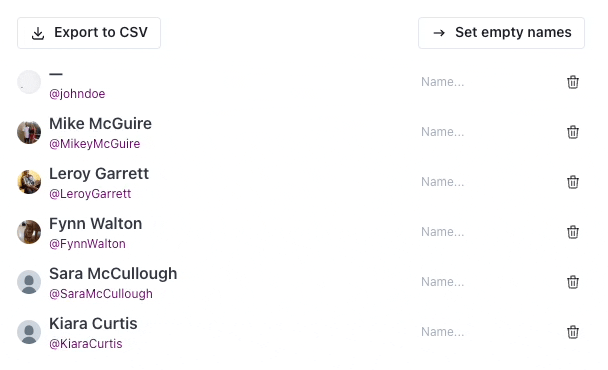The height and width of the screenshot is (370, 608).
Task: Click the Export to CSV button
Action: click(89, 33)
